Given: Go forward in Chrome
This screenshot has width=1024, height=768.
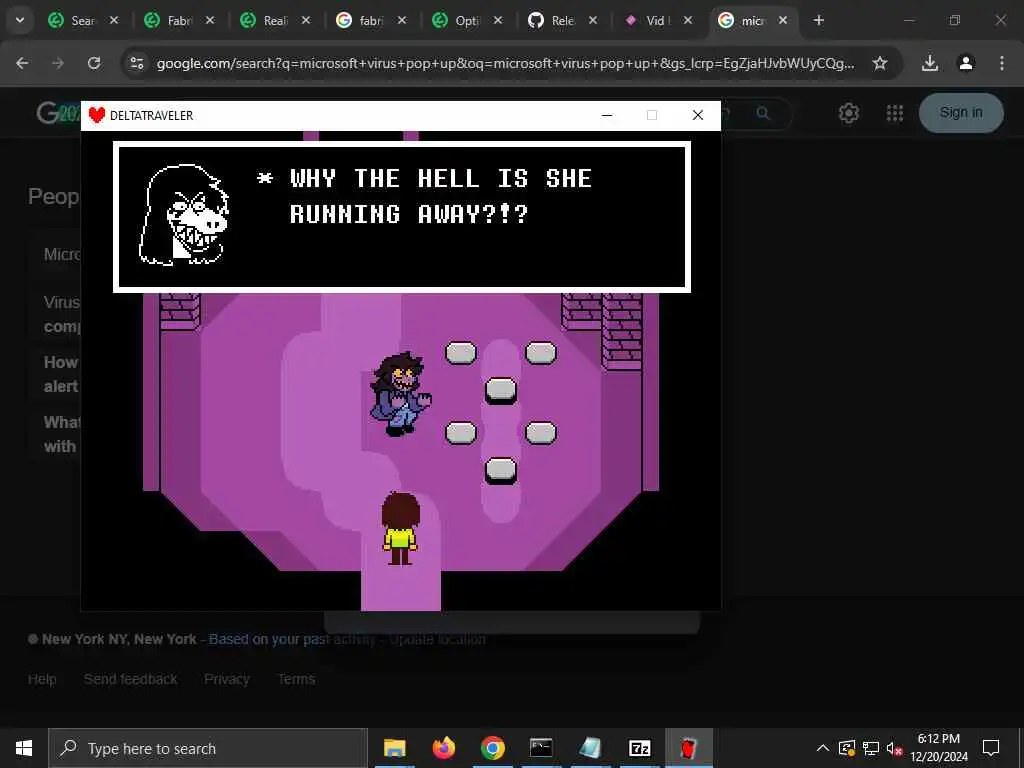Looking at the screenshot, I should coord(58,63).
